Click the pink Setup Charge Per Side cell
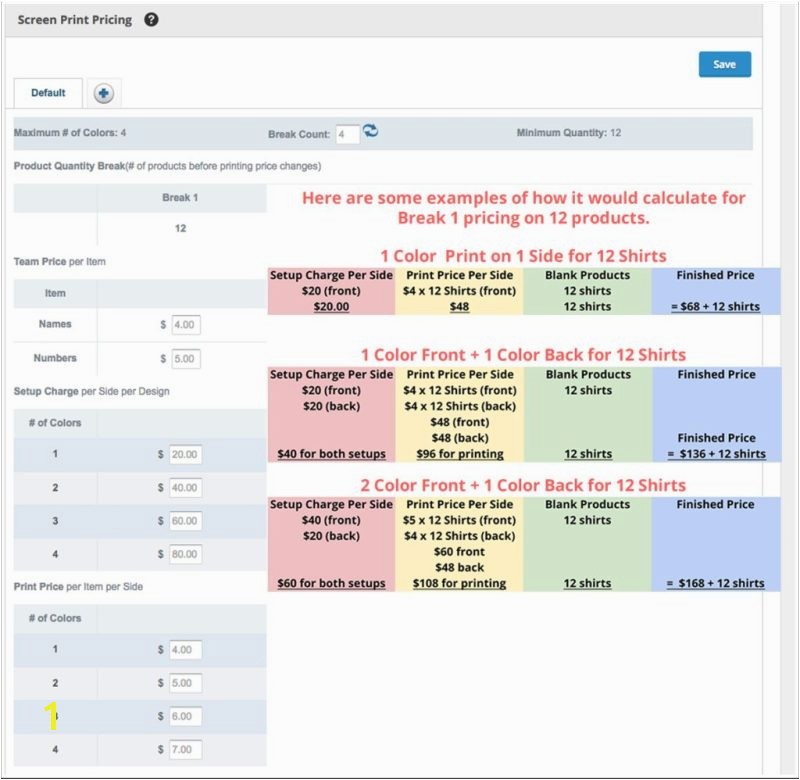This screenshot has width=800, height=780. 332,291
